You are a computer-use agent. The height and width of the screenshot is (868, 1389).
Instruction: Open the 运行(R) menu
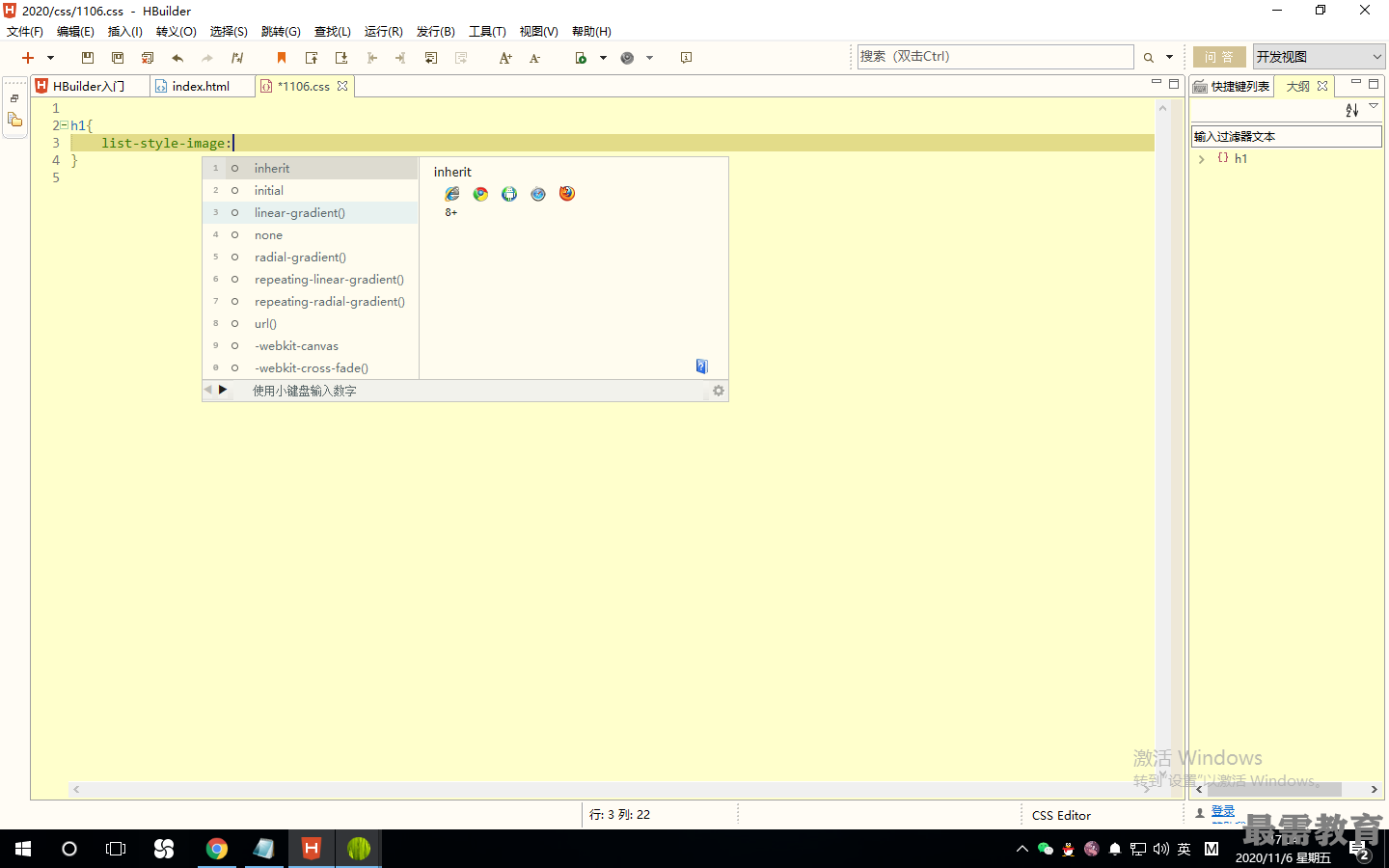click(384, 32)
